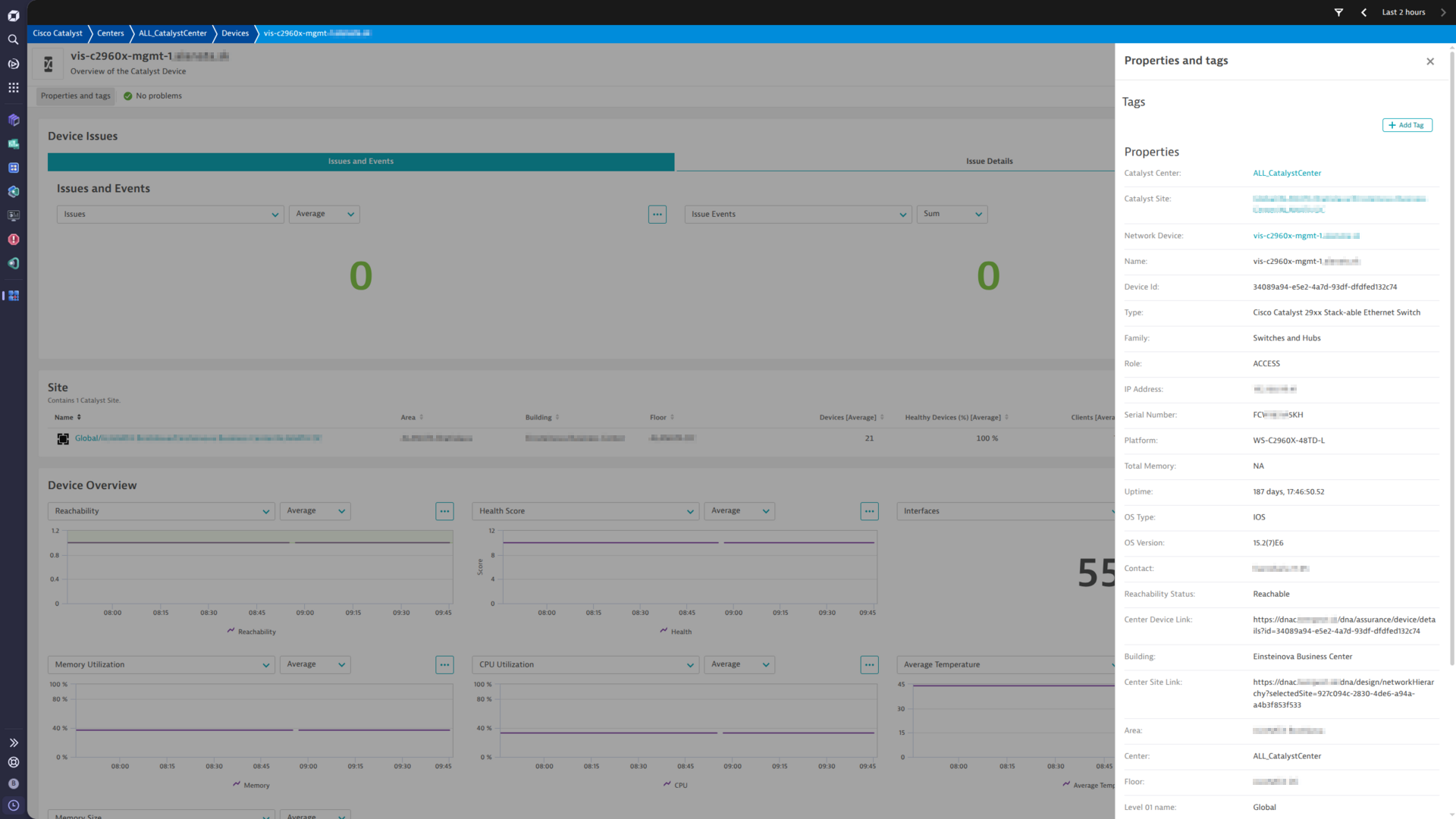The width and height of the screenshot is (1456, 819).
Task: Click the red Problems app icon in sidebar
Action: point(13,239)
